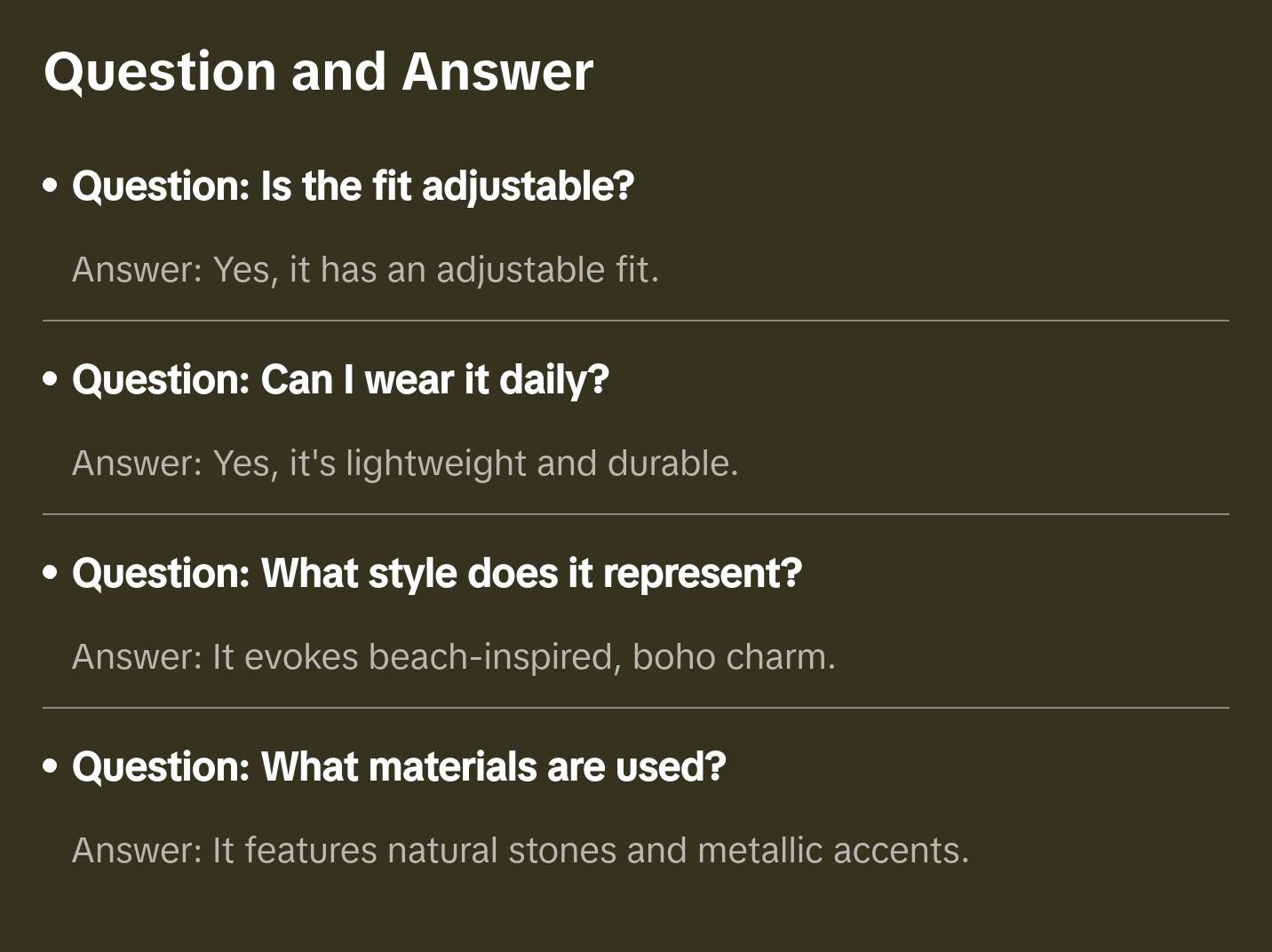The image size is (1272, 952).
Task: Click the words "metallic accents" in the last answer
Action: click(833, 851)
